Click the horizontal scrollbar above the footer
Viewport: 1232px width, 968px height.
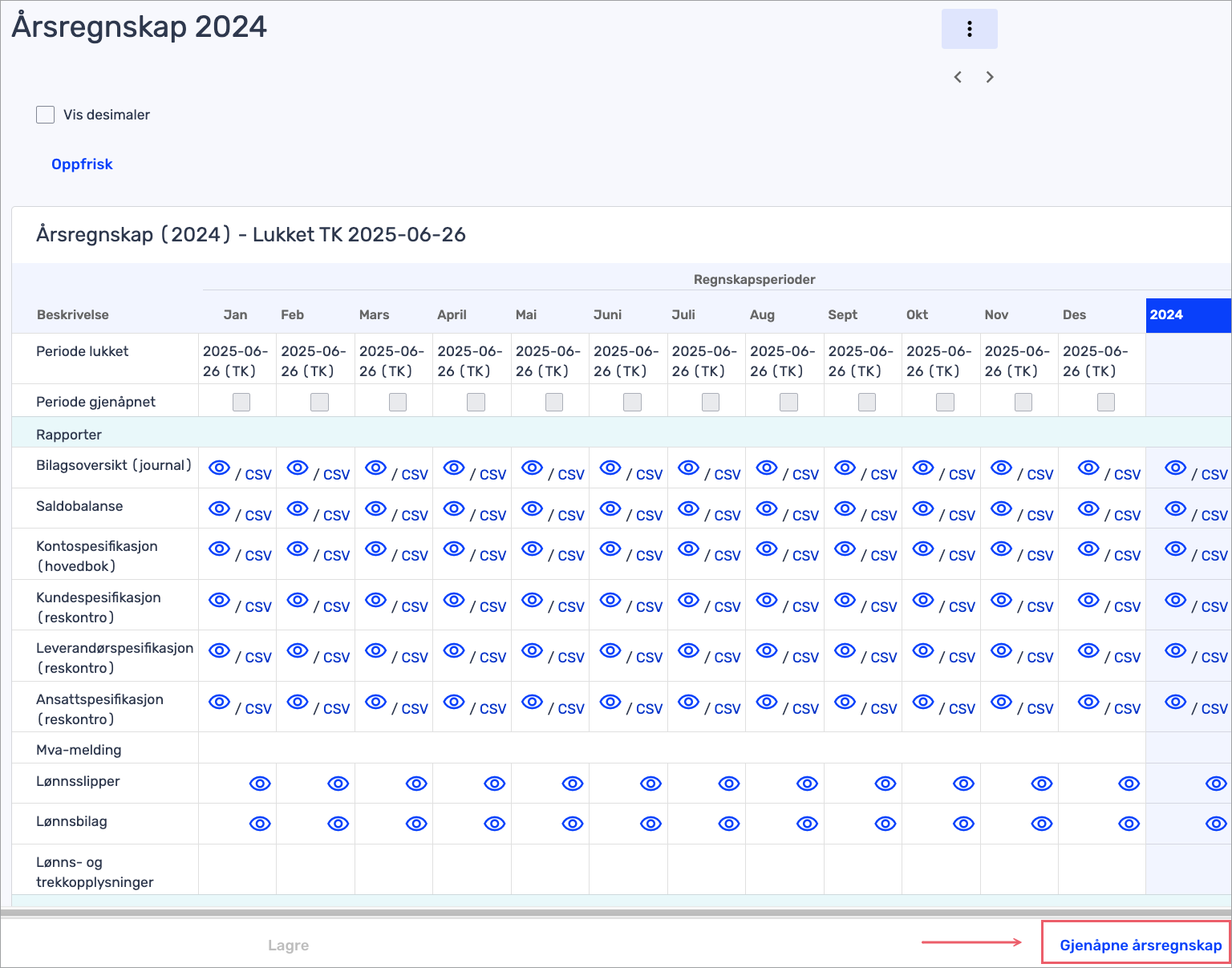point(615,913)
